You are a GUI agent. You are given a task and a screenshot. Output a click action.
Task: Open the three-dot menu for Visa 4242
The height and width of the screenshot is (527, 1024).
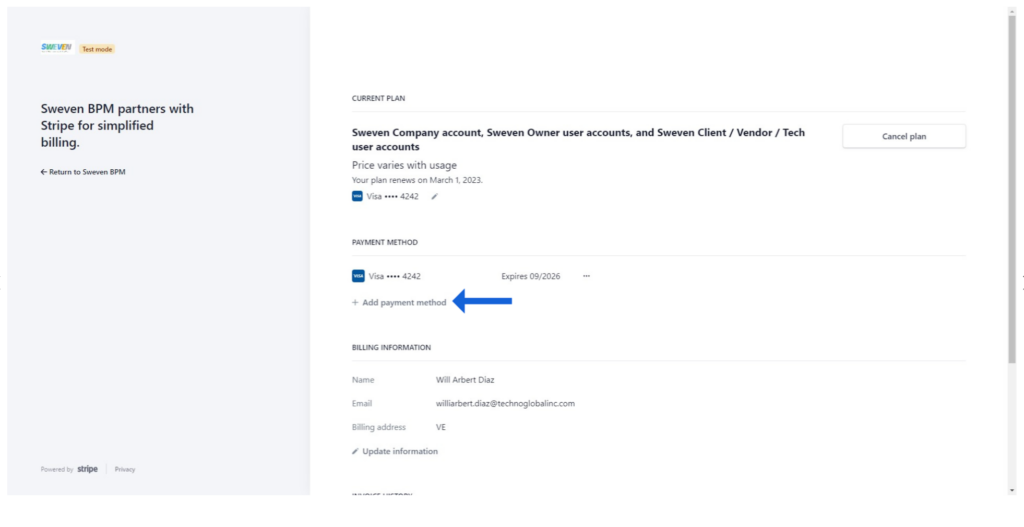[586, 276]
